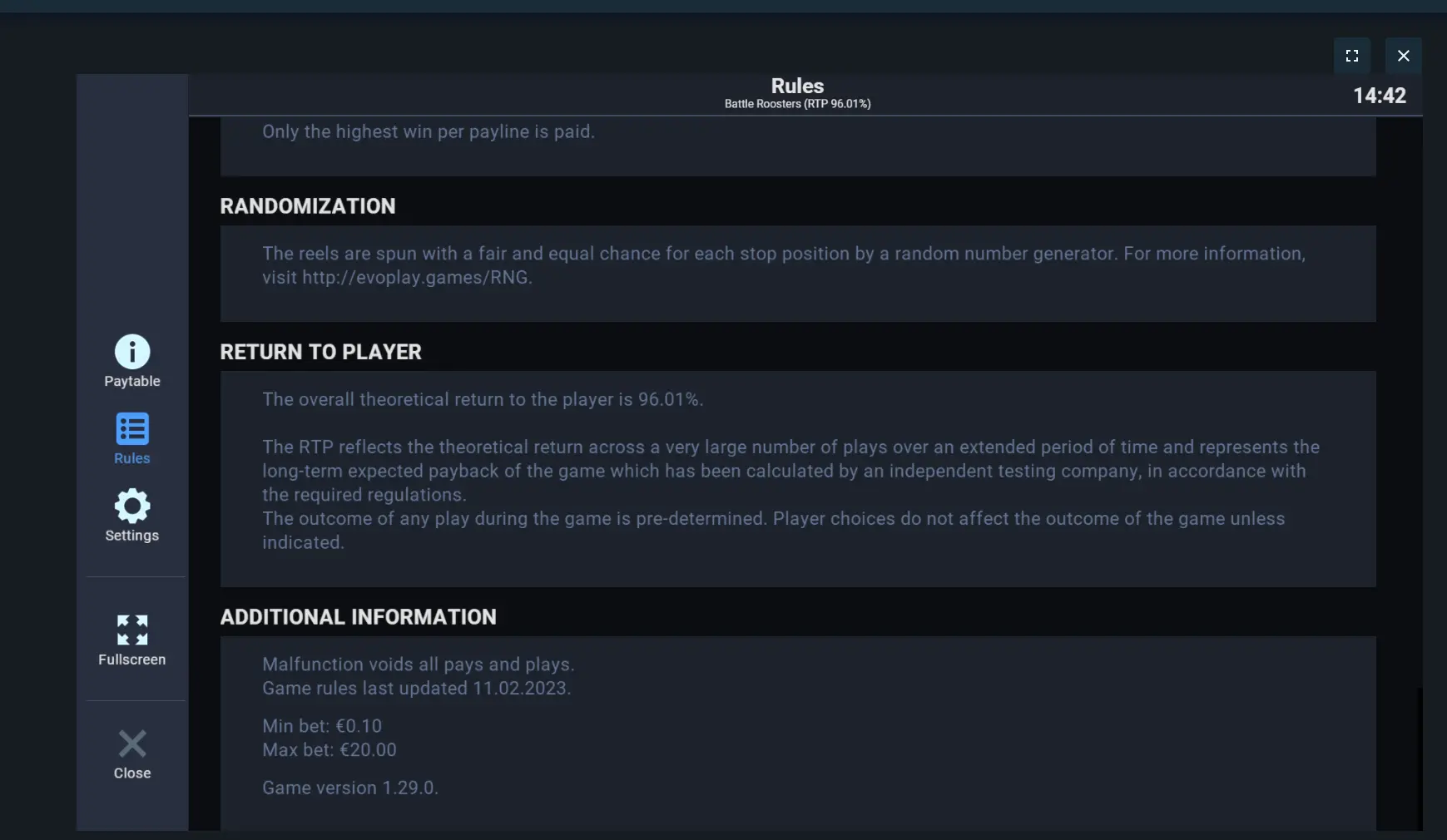Click the Battle Roosters RTP subtitle
Screen dimensions: 1447x840
pyautogui.click(x=797, y=104)
